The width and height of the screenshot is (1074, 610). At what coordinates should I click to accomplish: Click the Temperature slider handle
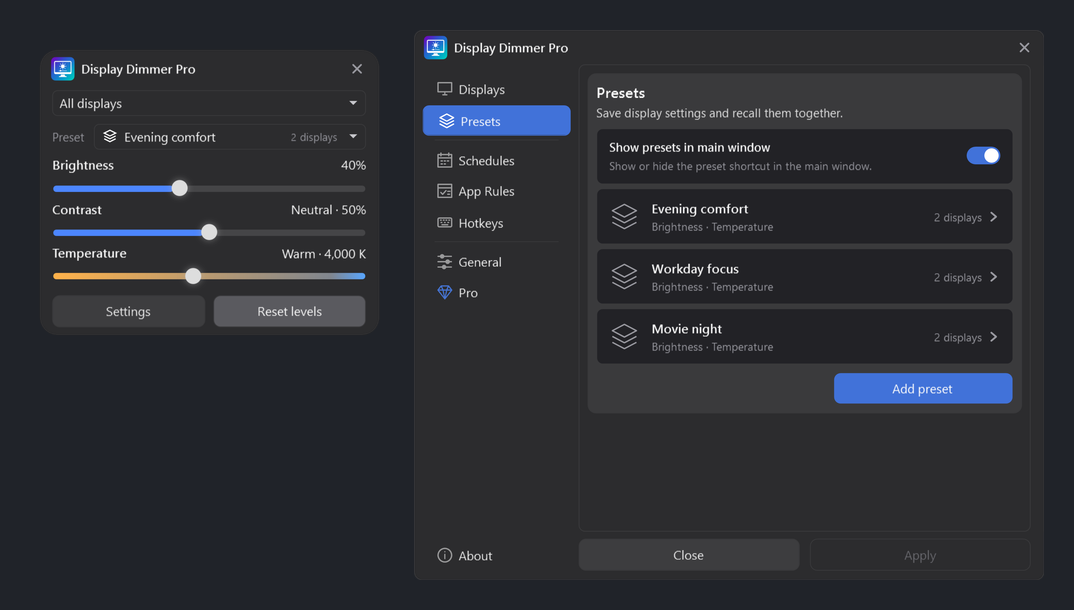click(x=193, y=276)
